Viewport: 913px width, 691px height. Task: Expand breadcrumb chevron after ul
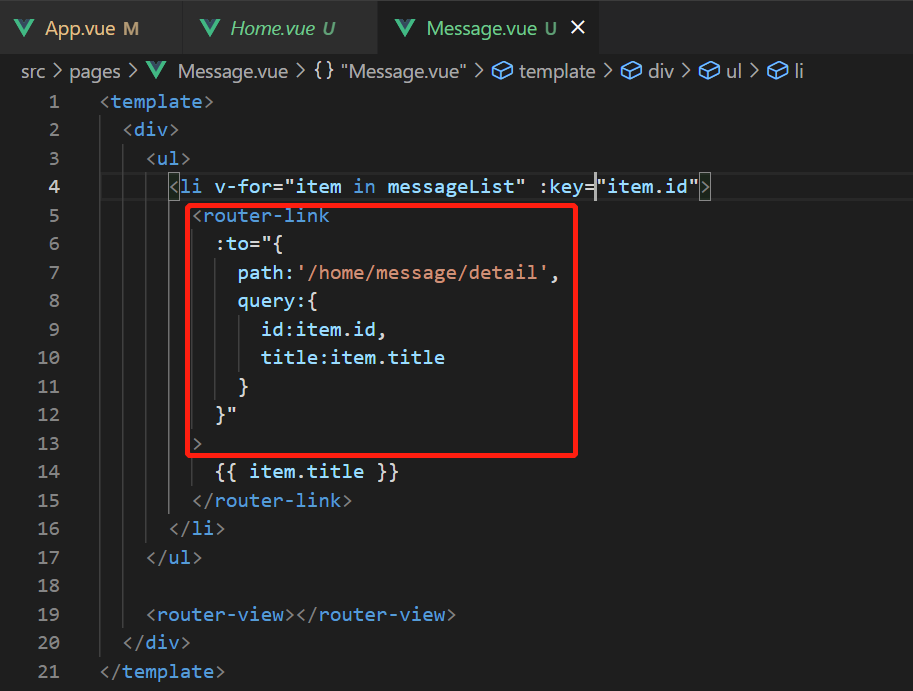tap(754, 70)
